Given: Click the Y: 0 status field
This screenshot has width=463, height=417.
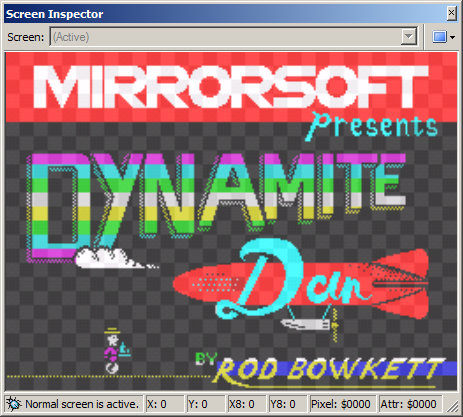Looking at the screenshot, I should (x=205, y=404).
